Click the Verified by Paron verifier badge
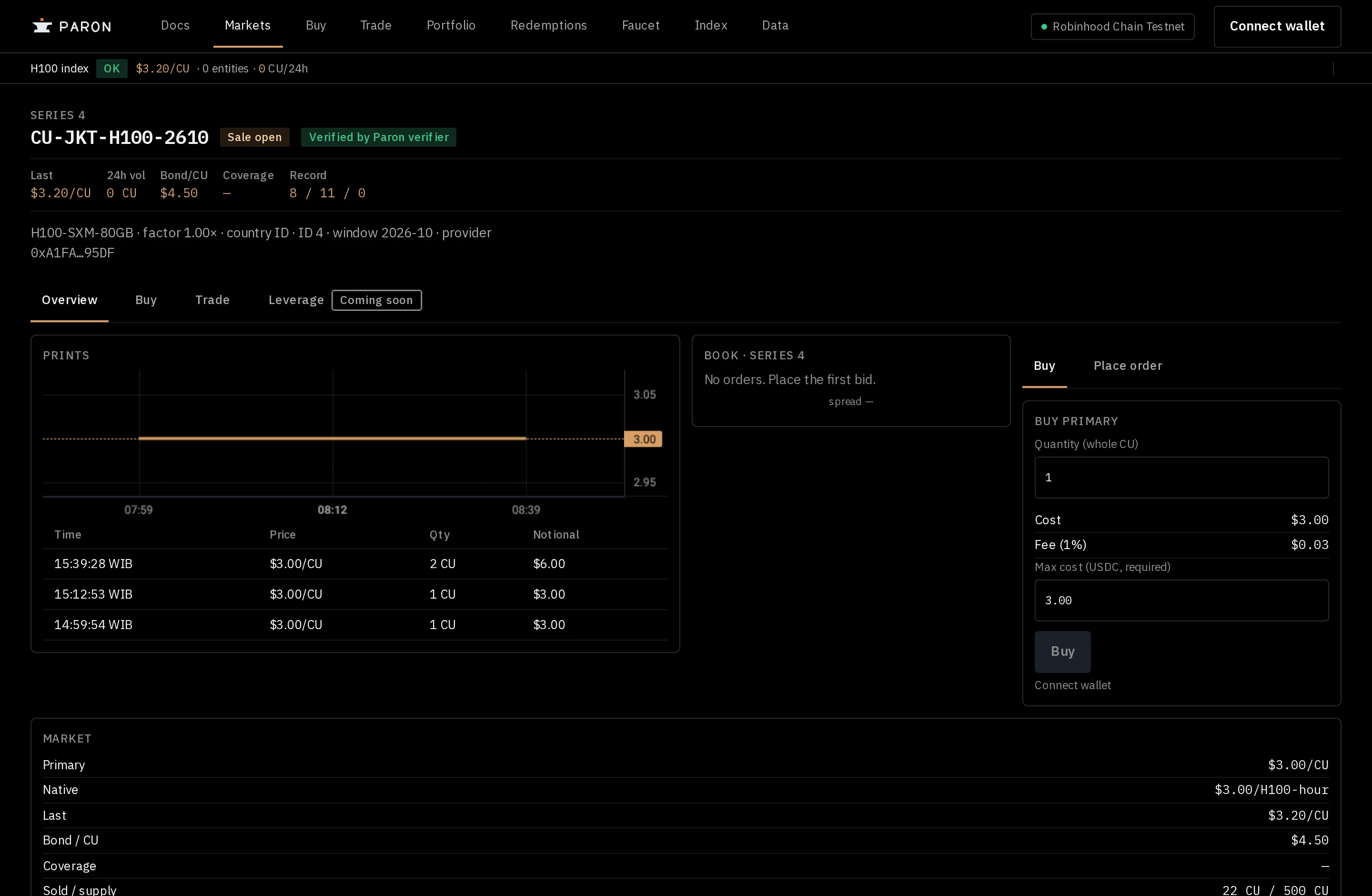 379,137
